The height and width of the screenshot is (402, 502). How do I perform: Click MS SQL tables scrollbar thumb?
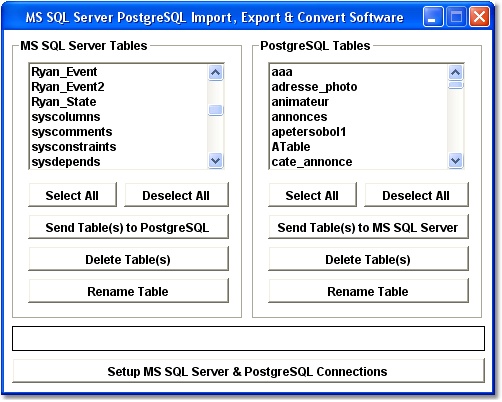click(216, 110)
